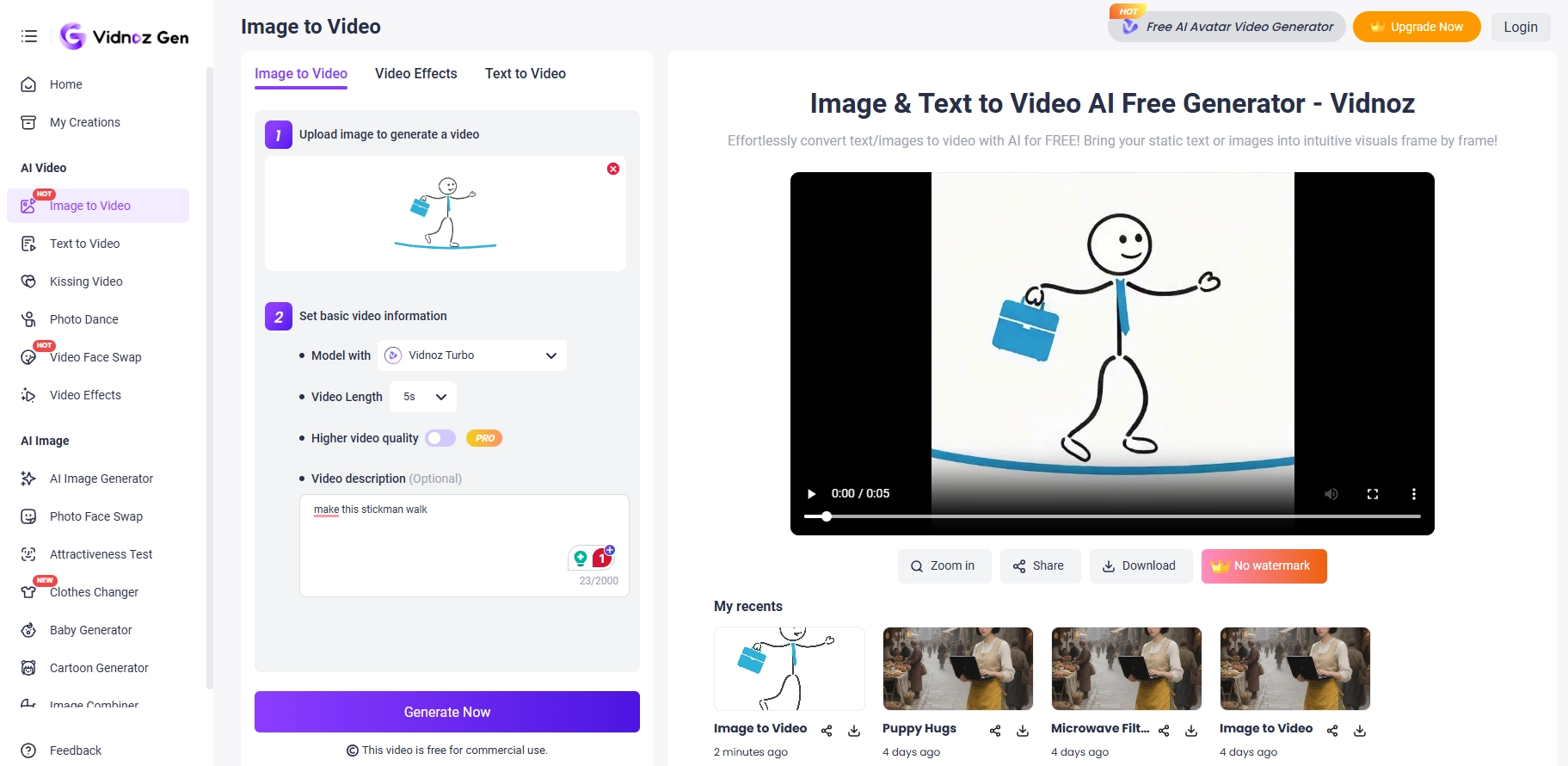The width and height of the screenshot is (1568, 766).
Task: Click the No watermark button
Action: (x=1264, y=566)
